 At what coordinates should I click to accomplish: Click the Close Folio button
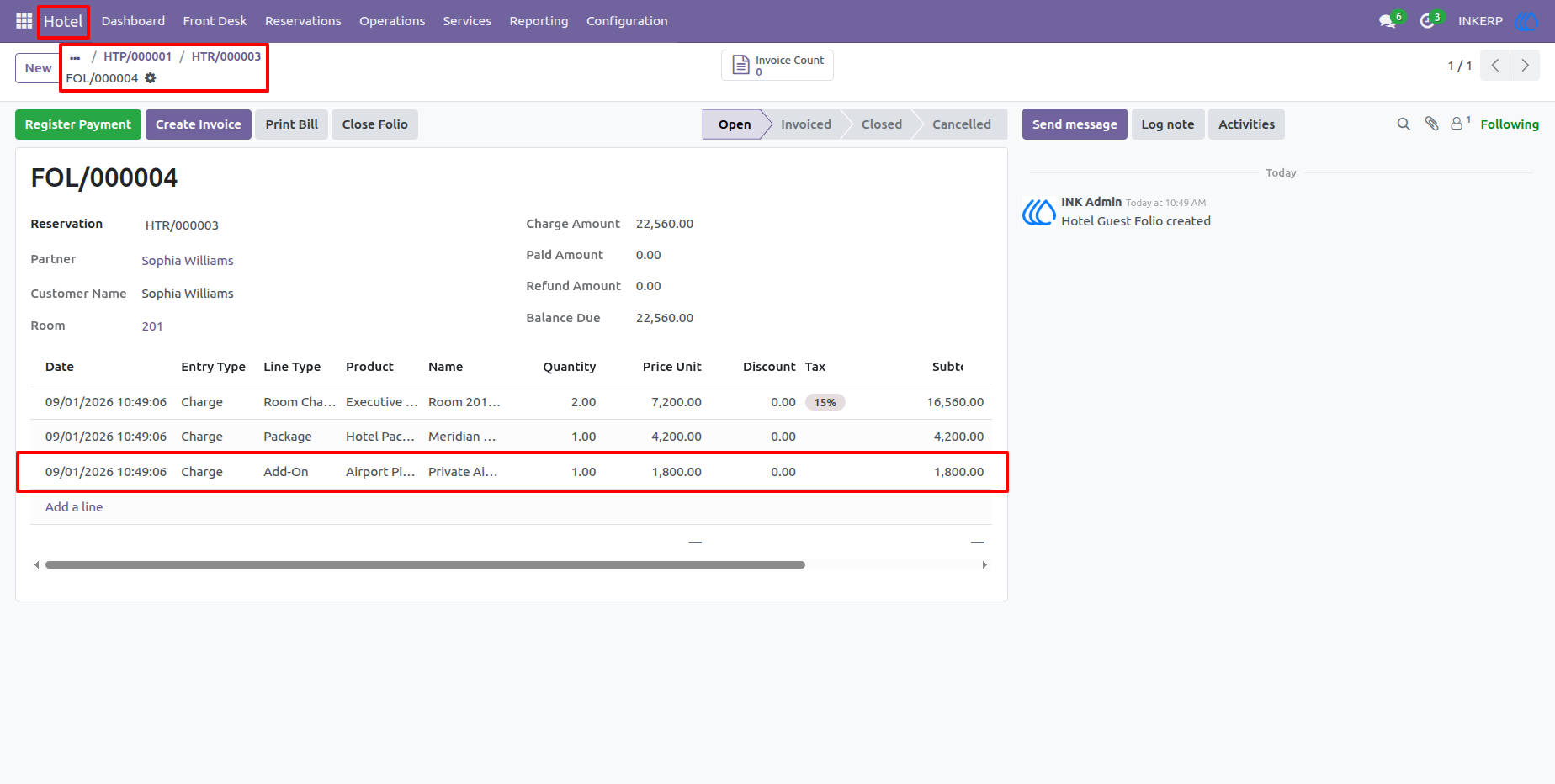coord(374,124)
